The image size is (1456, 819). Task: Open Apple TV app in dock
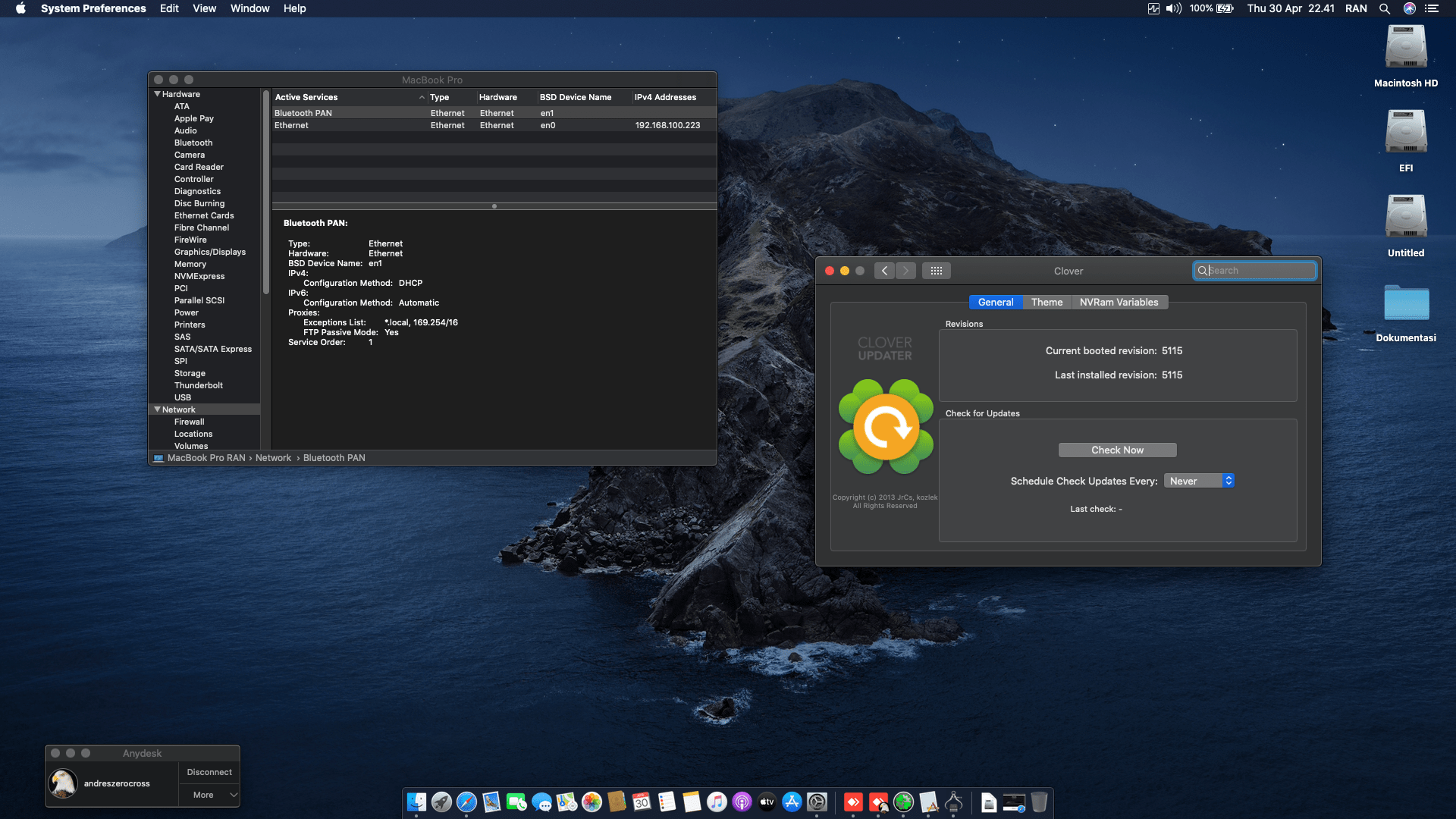click(x=767, y=802)
